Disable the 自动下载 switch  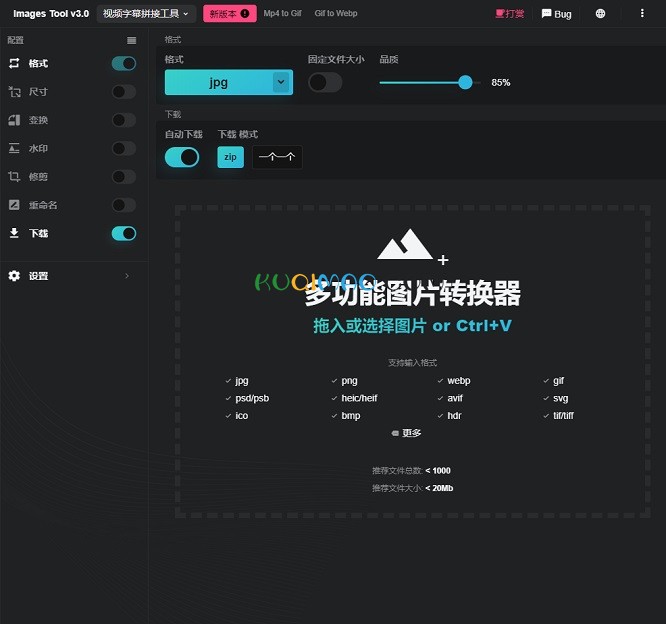tap(182, 157)
